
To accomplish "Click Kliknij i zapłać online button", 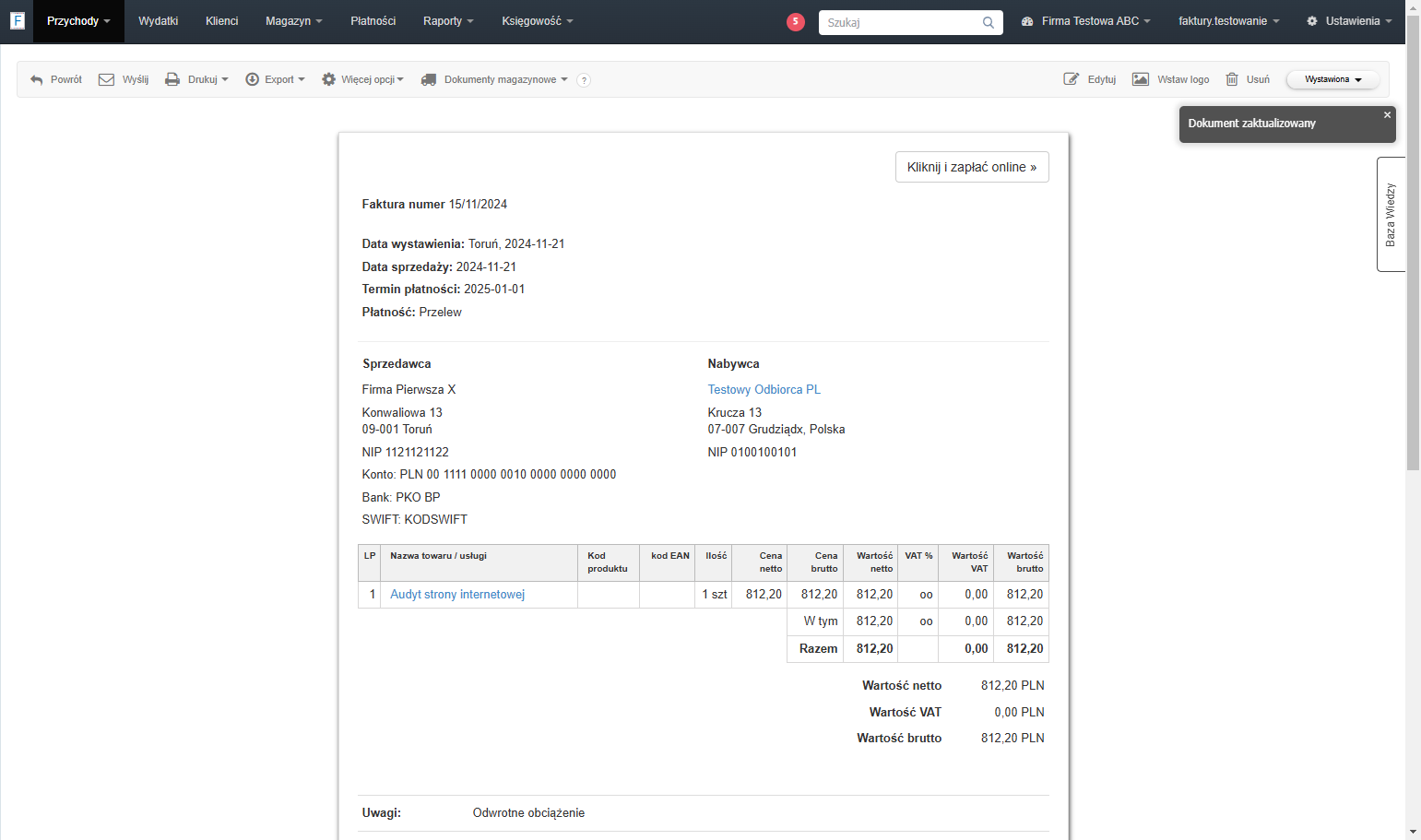I will [972, 167].
